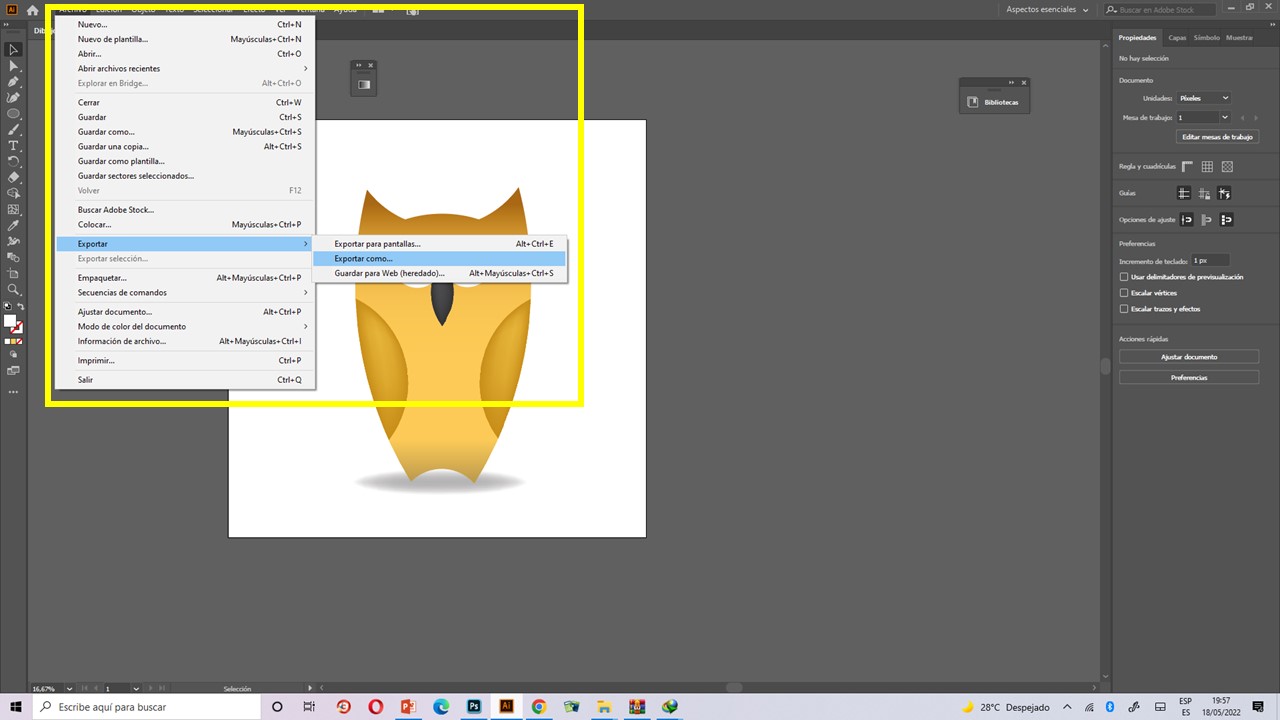Switch to the Capas tab
The image size is (1280, 720).
1177,38
